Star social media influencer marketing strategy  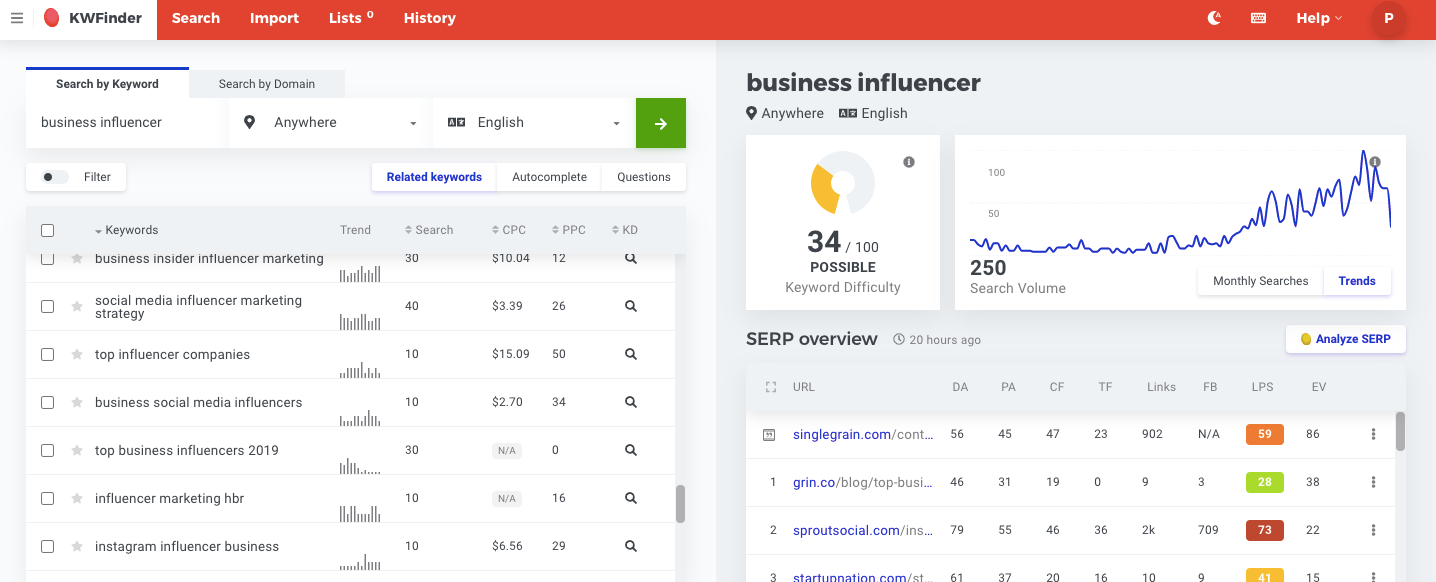77,307
